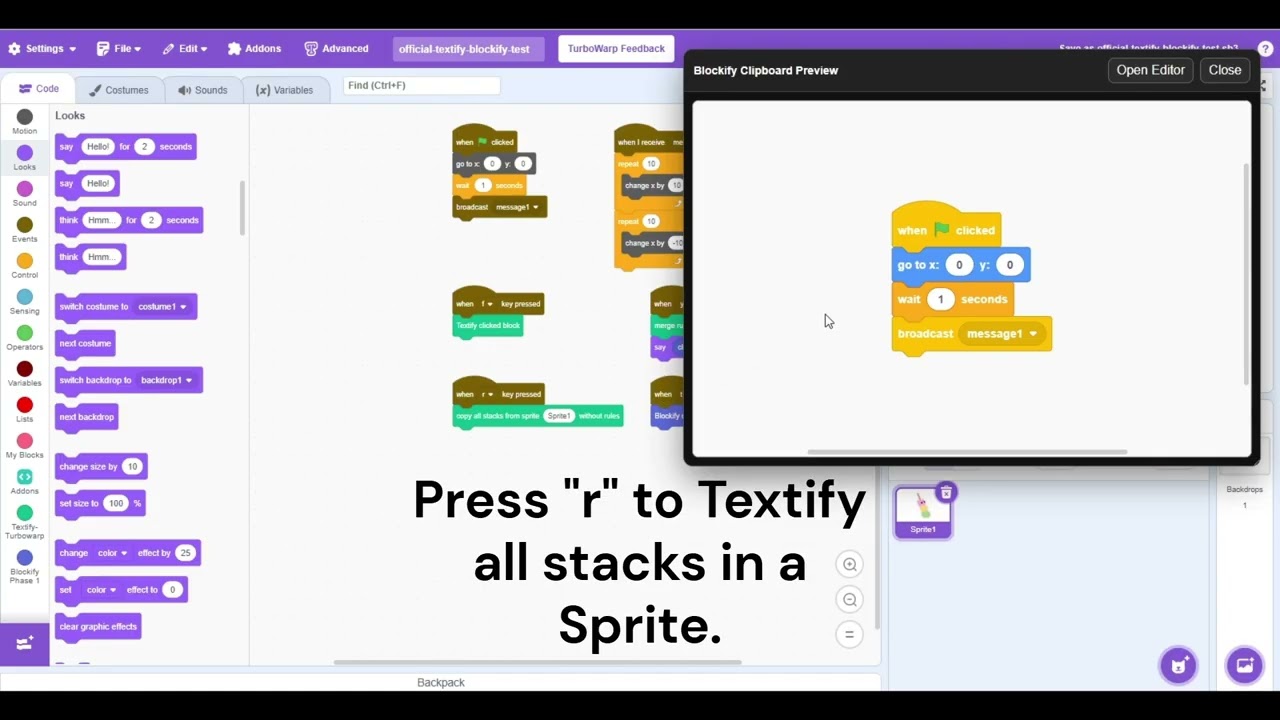The image size is (1280, 720).
Task: Click Open Editor in Blockify preview
Action: 1150,70
